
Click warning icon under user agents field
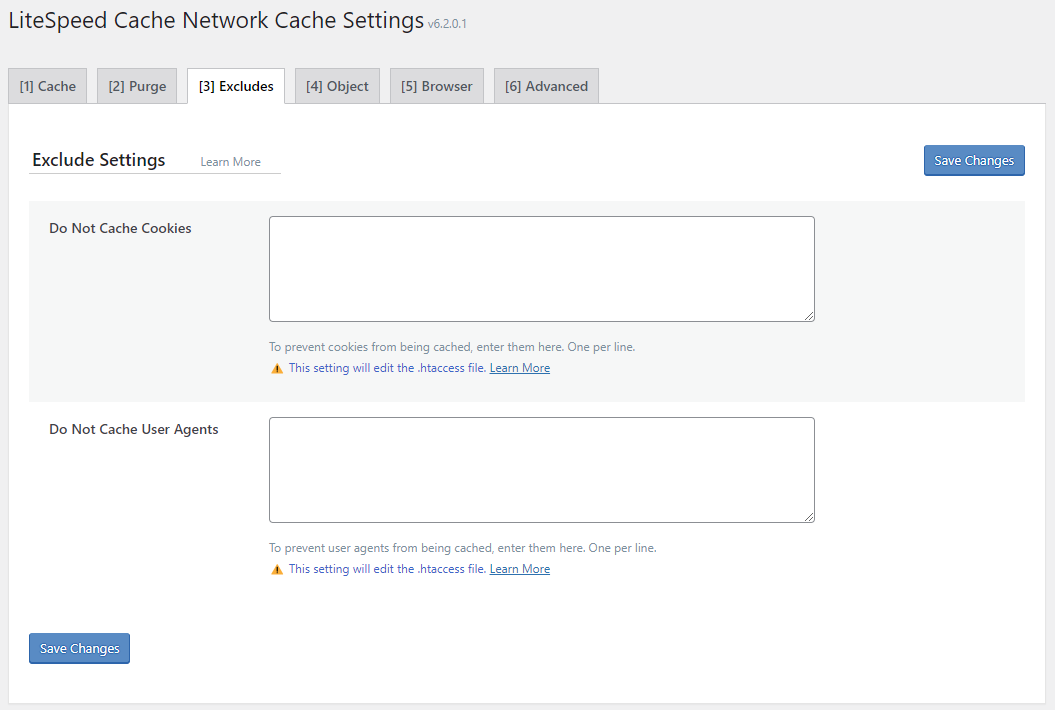[277, 569]
